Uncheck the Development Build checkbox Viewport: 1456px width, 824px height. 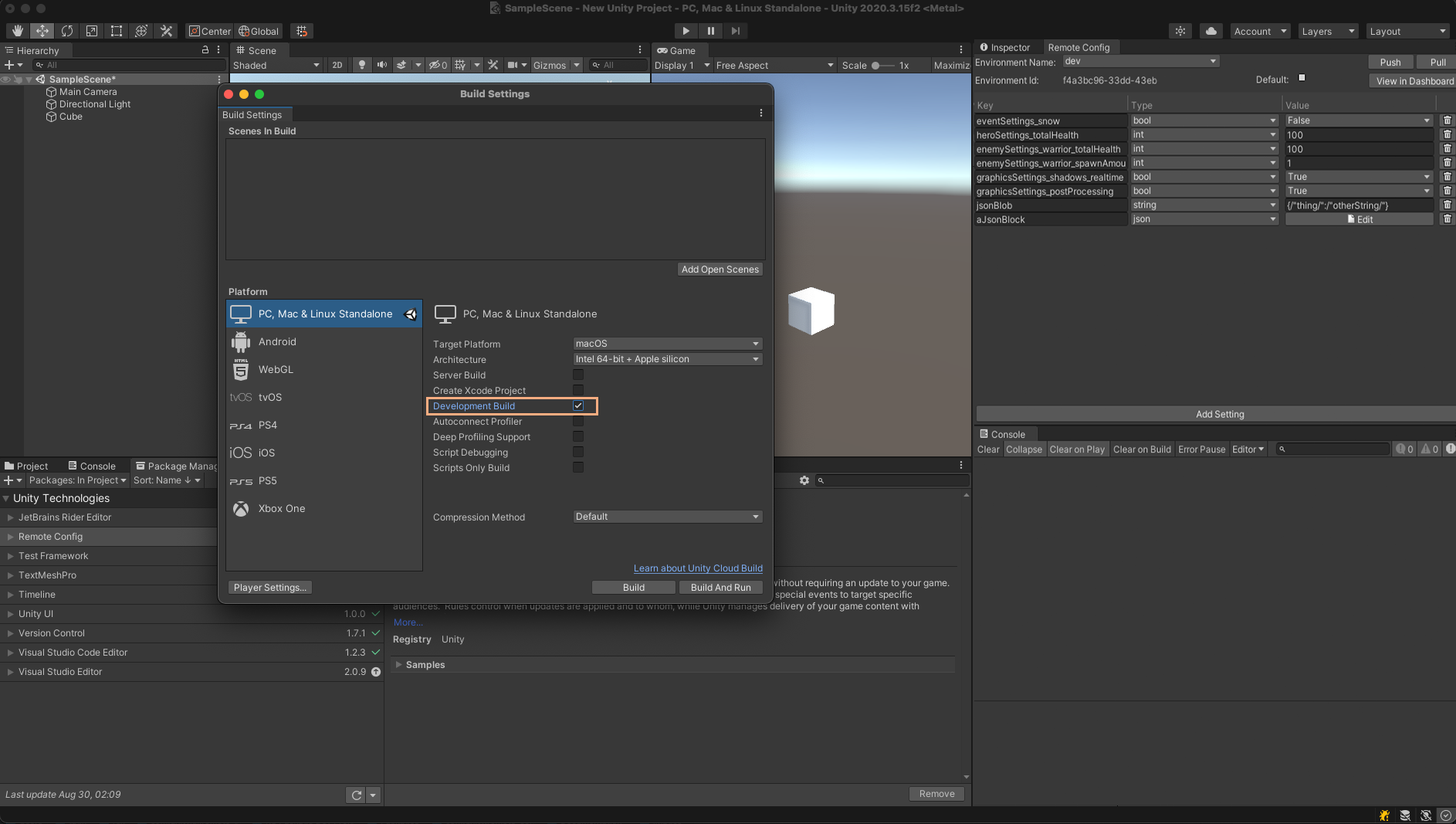pos(578,405)
